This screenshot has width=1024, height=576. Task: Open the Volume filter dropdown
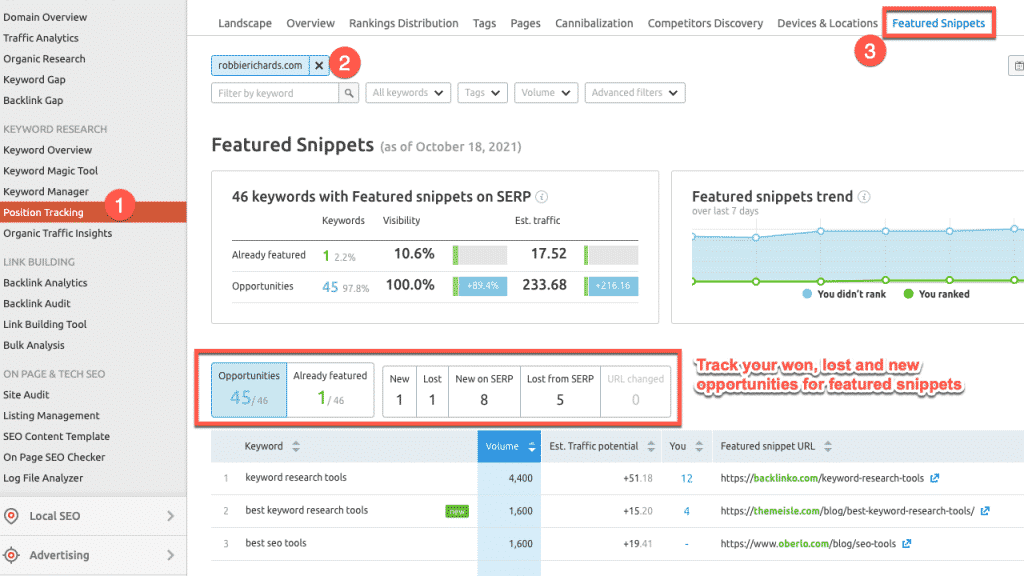click(x=544, y=92)
